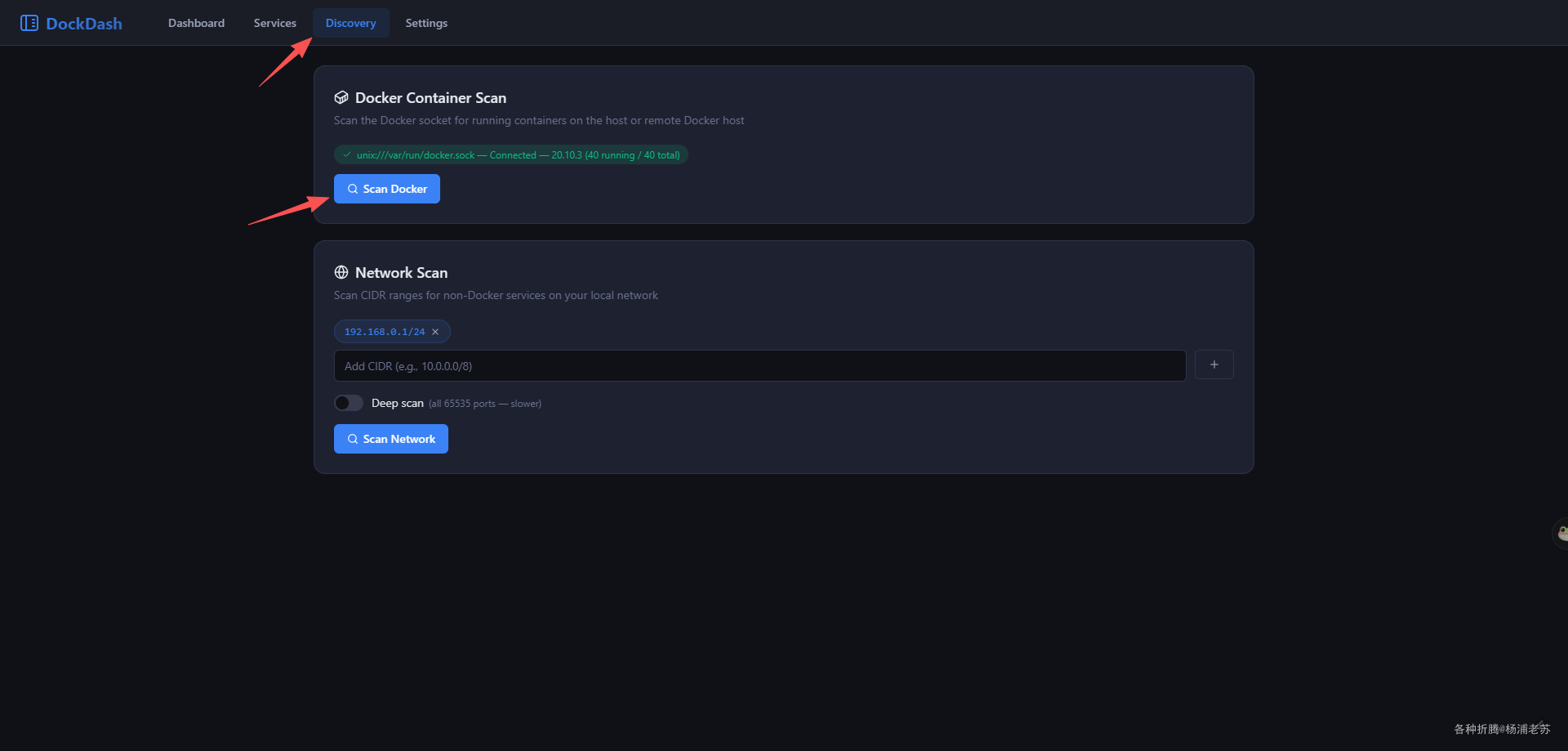Enable the Deep scan toggle

click(x=349, y=403)
